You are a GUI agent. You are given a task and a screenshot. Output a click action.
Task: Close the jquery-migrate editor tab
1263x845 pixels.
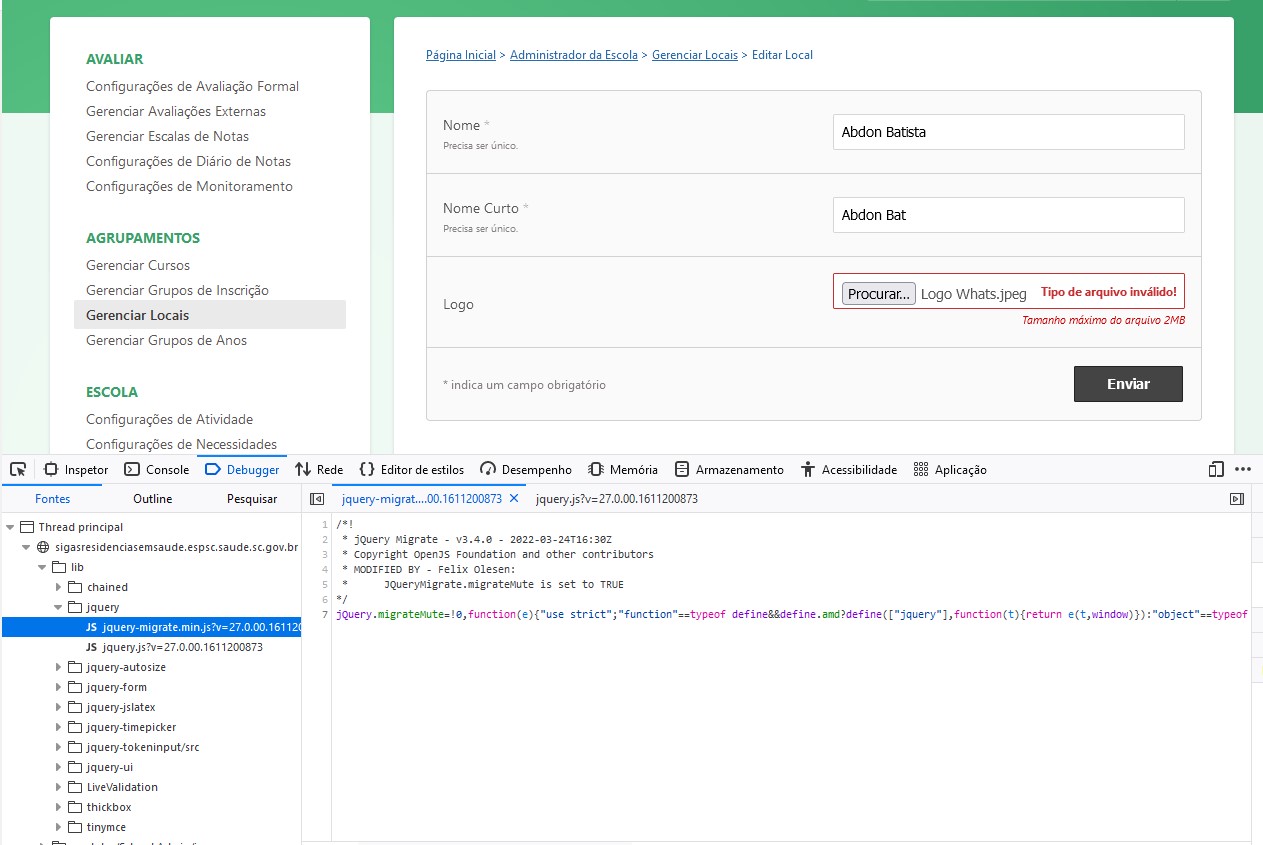click(x=514, y=498)
